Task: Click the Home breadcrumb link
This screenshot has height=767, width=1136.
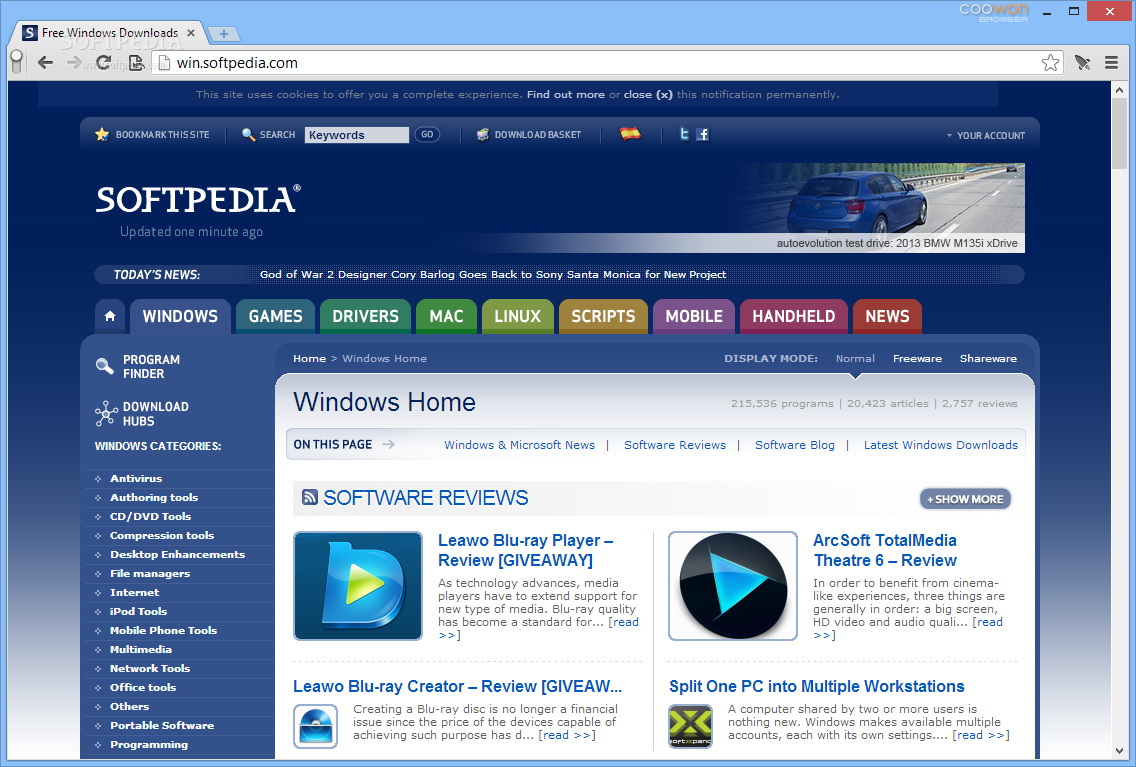Action: (x=309, y=359)
